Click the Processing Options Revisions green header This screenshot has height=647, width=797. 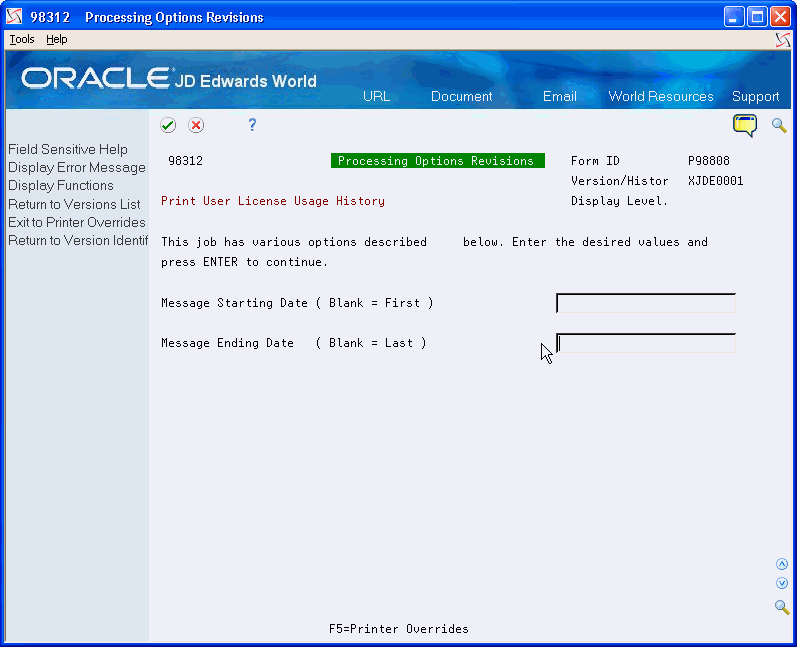pyautogui.click(x=438, y=161)
